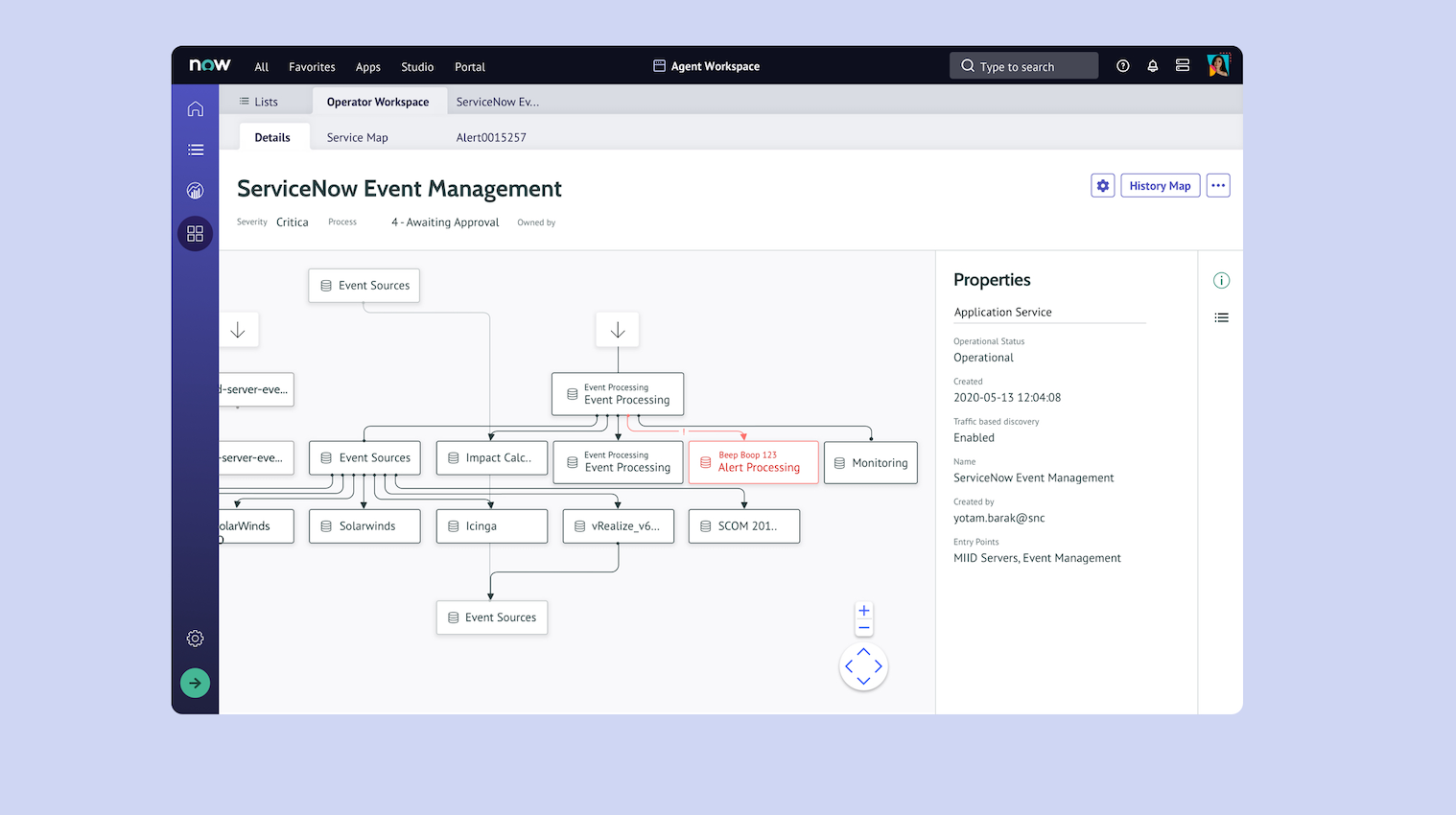The height and width of the screenshot is (815, 1456).
Task: Show the info panel icon
Action: [x=1221, y=280]
